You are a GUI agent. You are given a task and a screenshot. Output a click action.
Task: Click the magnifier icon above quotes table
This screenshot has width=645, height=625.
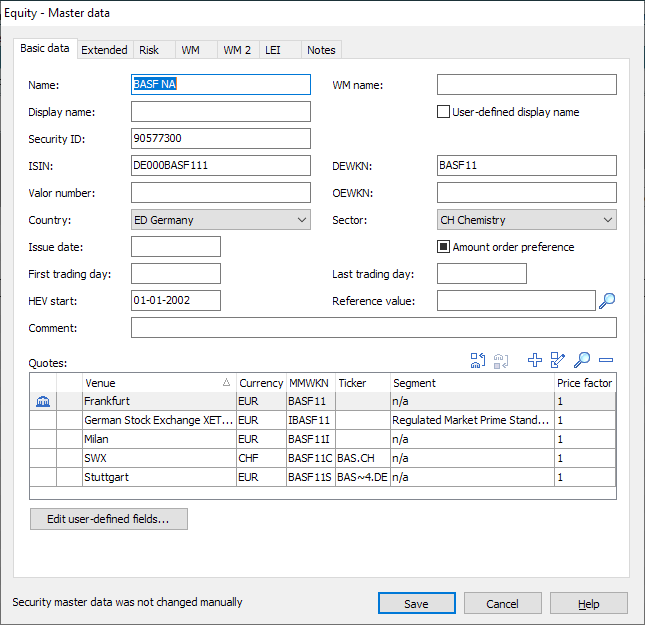pyautogui.click(x=582, y=360)
